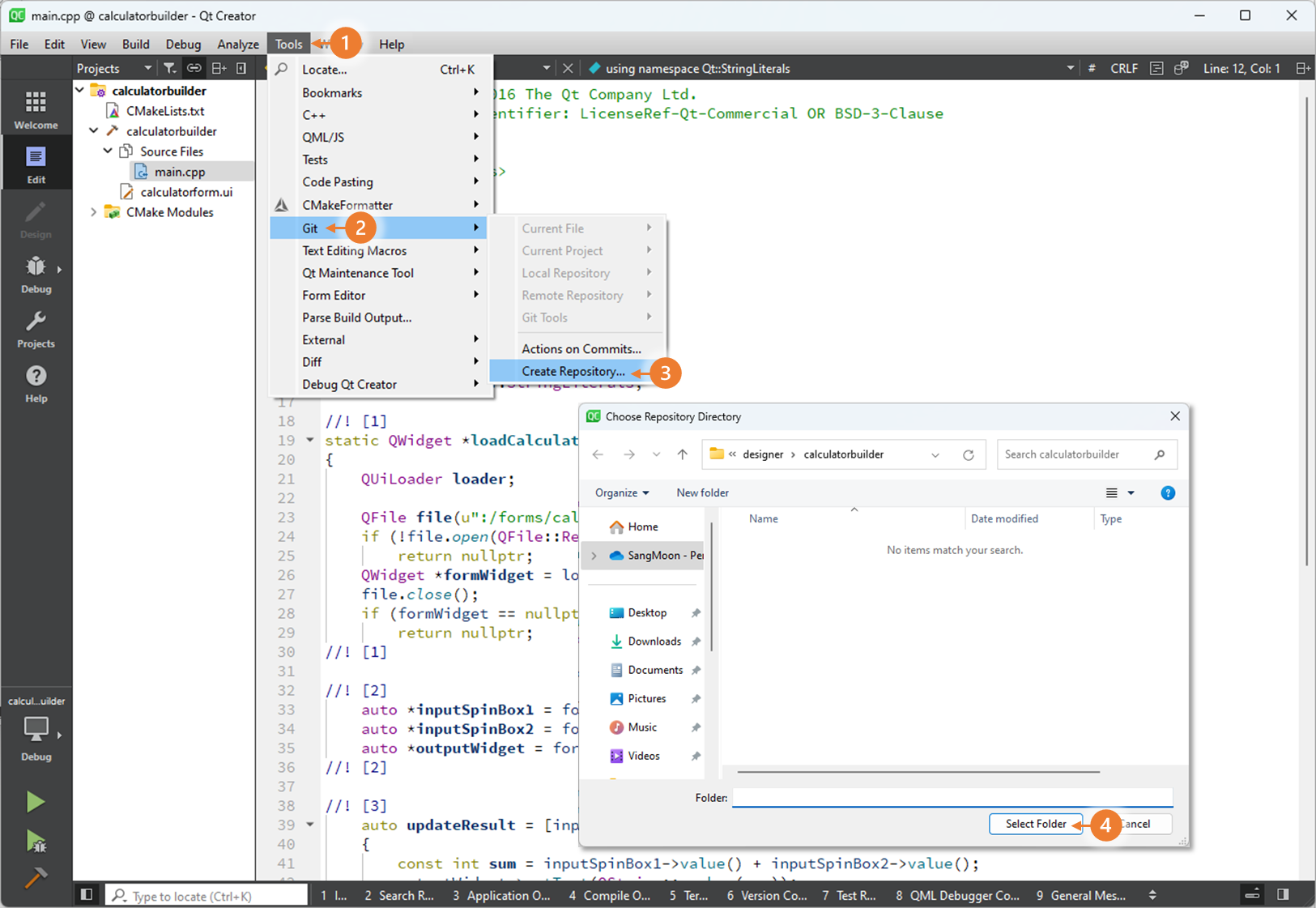Viewport: 1316px width, 908px height.
Task: Open Version Control output pane
Action: (767, 895)
